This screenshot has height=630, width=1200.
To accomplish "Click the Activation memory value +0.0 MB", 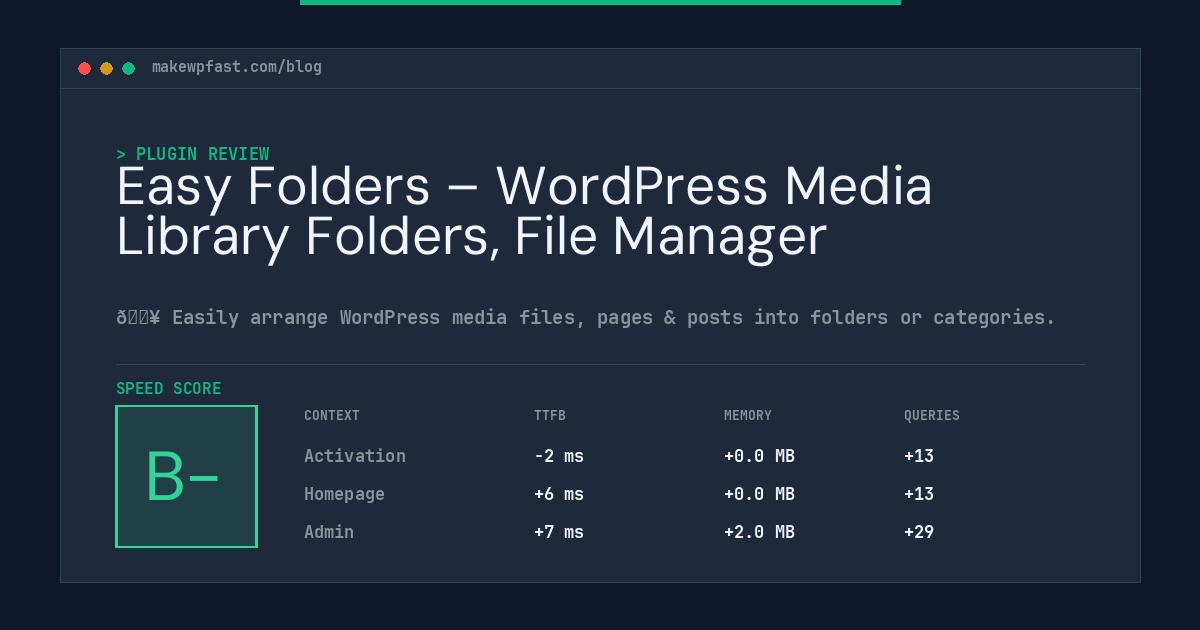I will click(x=759, y=456).
